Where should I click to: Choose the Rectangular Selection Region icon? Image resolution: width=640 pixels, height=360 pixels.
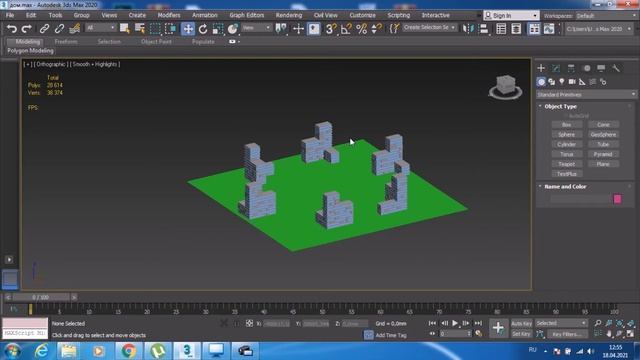coord(155,29)
